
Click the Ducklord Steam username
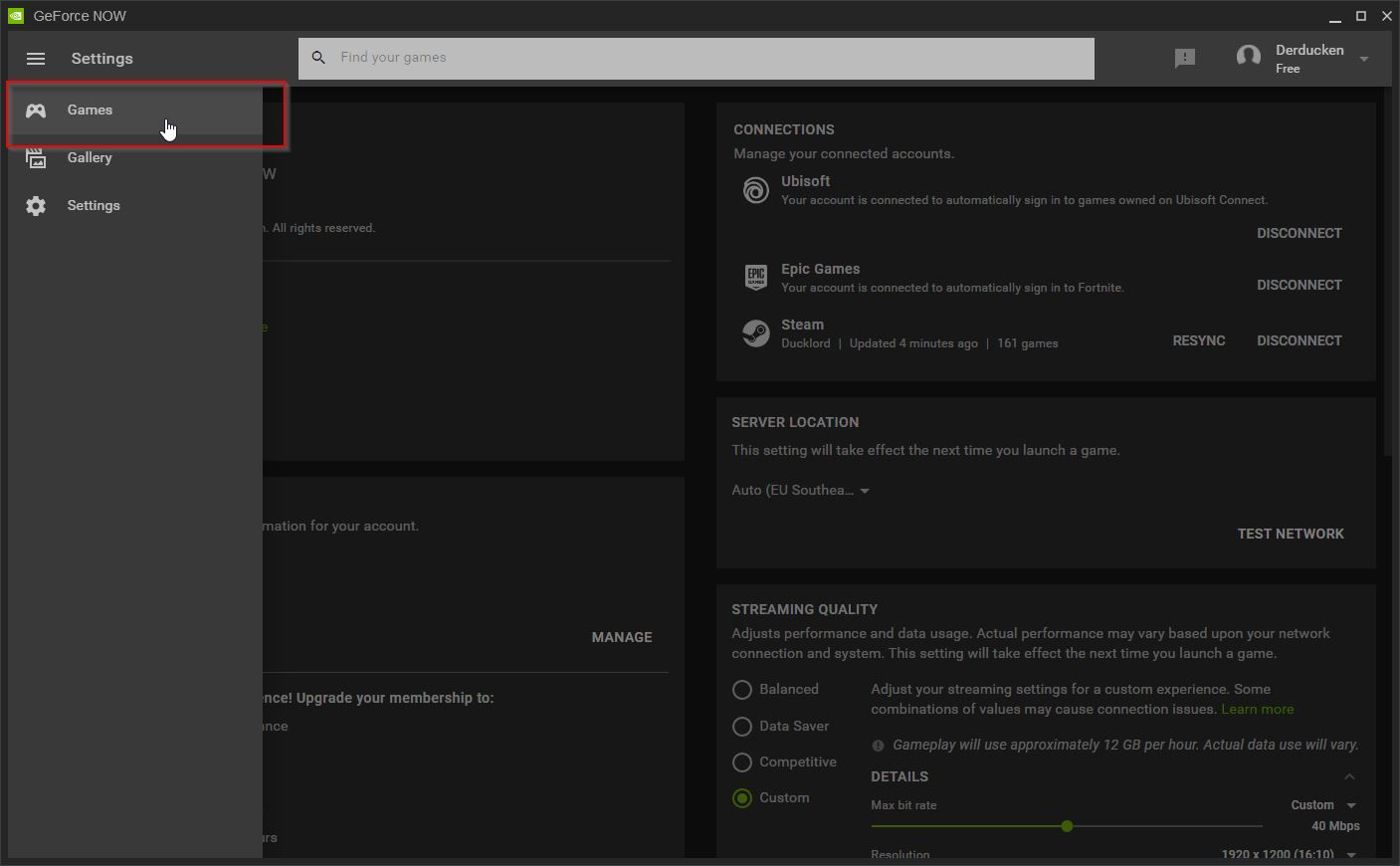pyautogui.click(x=806, y=343)
